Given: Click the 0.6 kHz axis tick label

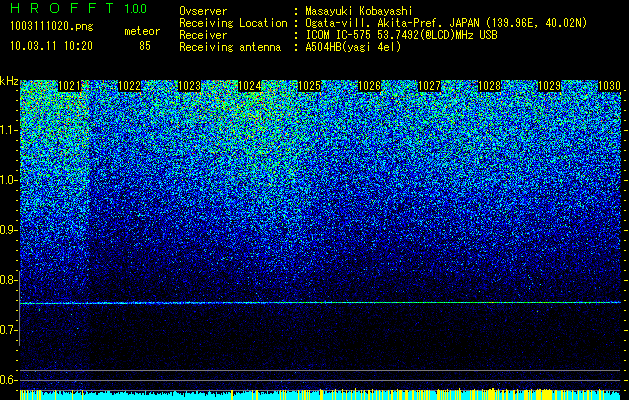Looking at the screenshot, I should (9, 380).
